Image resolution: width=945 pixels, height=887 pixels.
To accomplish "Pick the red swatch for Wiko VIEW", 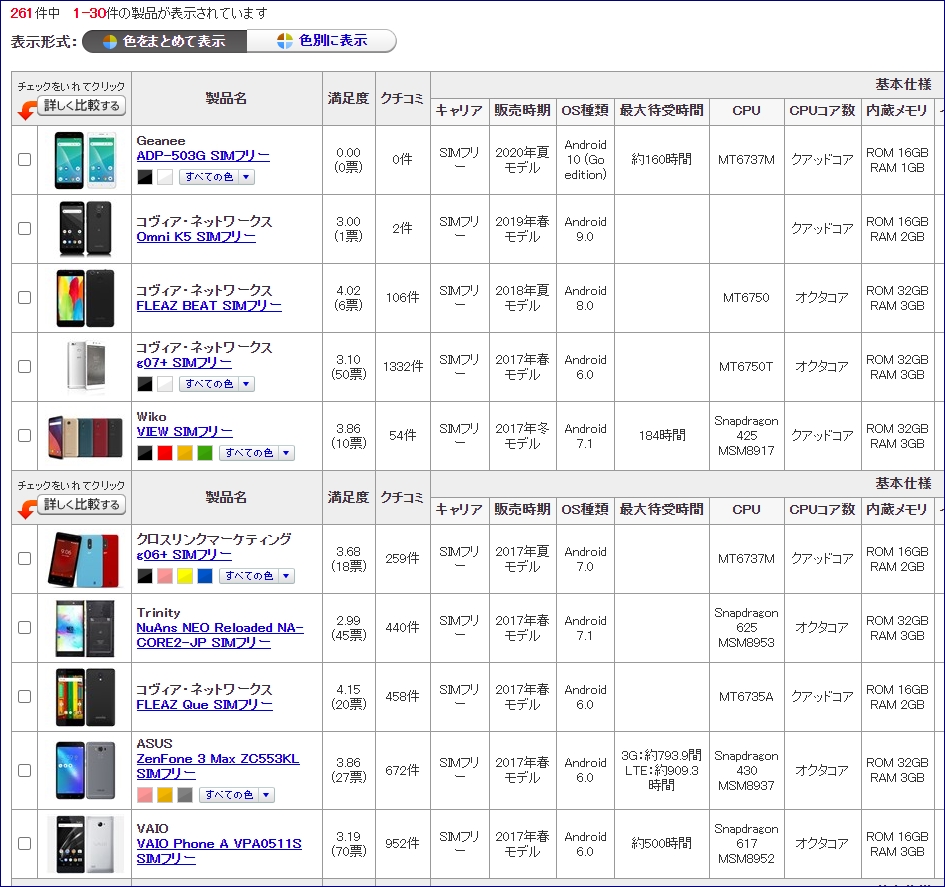I will click(165, 453).
